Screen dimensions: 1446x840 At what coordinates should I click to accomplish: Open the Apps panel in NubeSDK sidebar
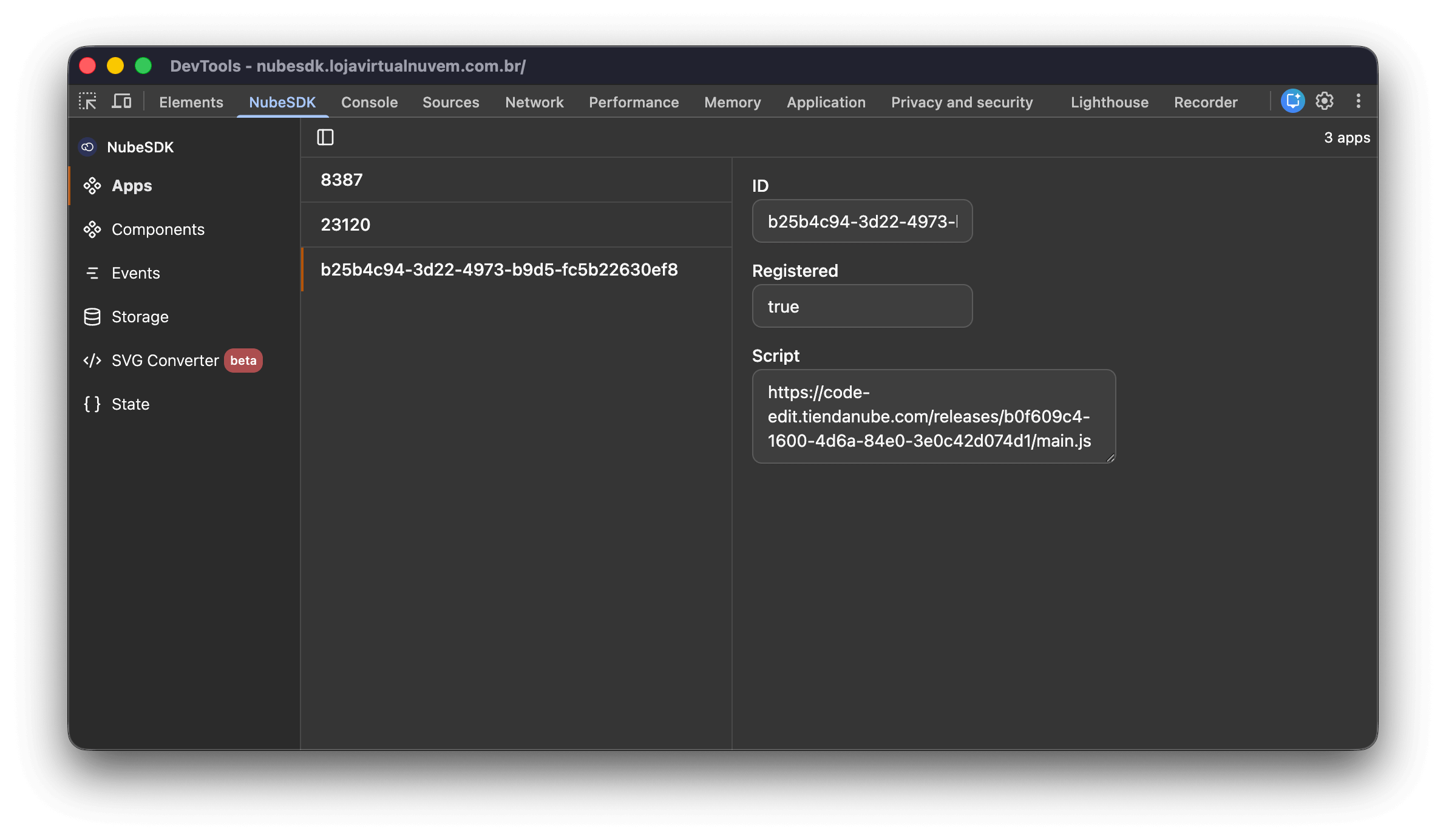click(x=131, y=186)
